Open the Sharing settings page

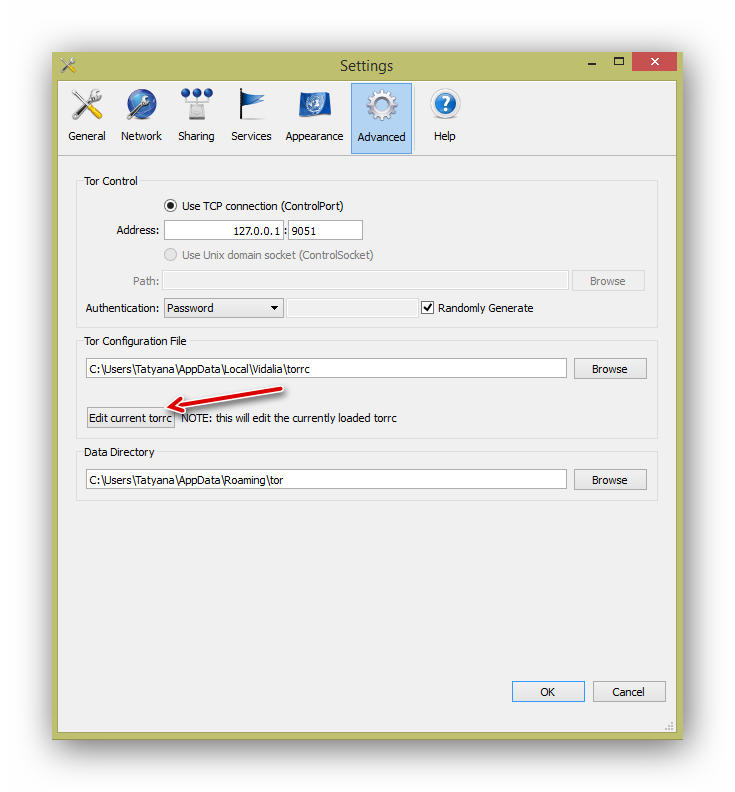coord(196,117)
